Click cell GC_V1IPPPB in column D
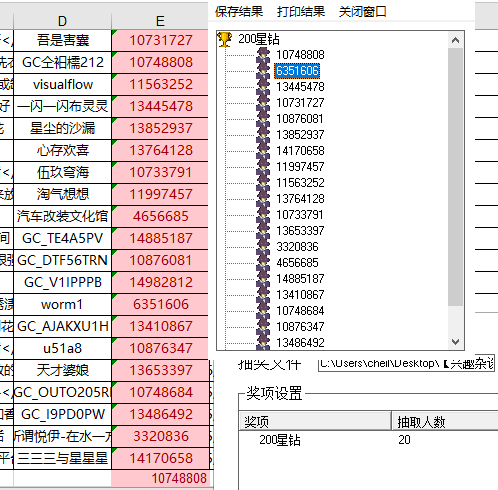This screenshot has width=498, height=490. 62,282
